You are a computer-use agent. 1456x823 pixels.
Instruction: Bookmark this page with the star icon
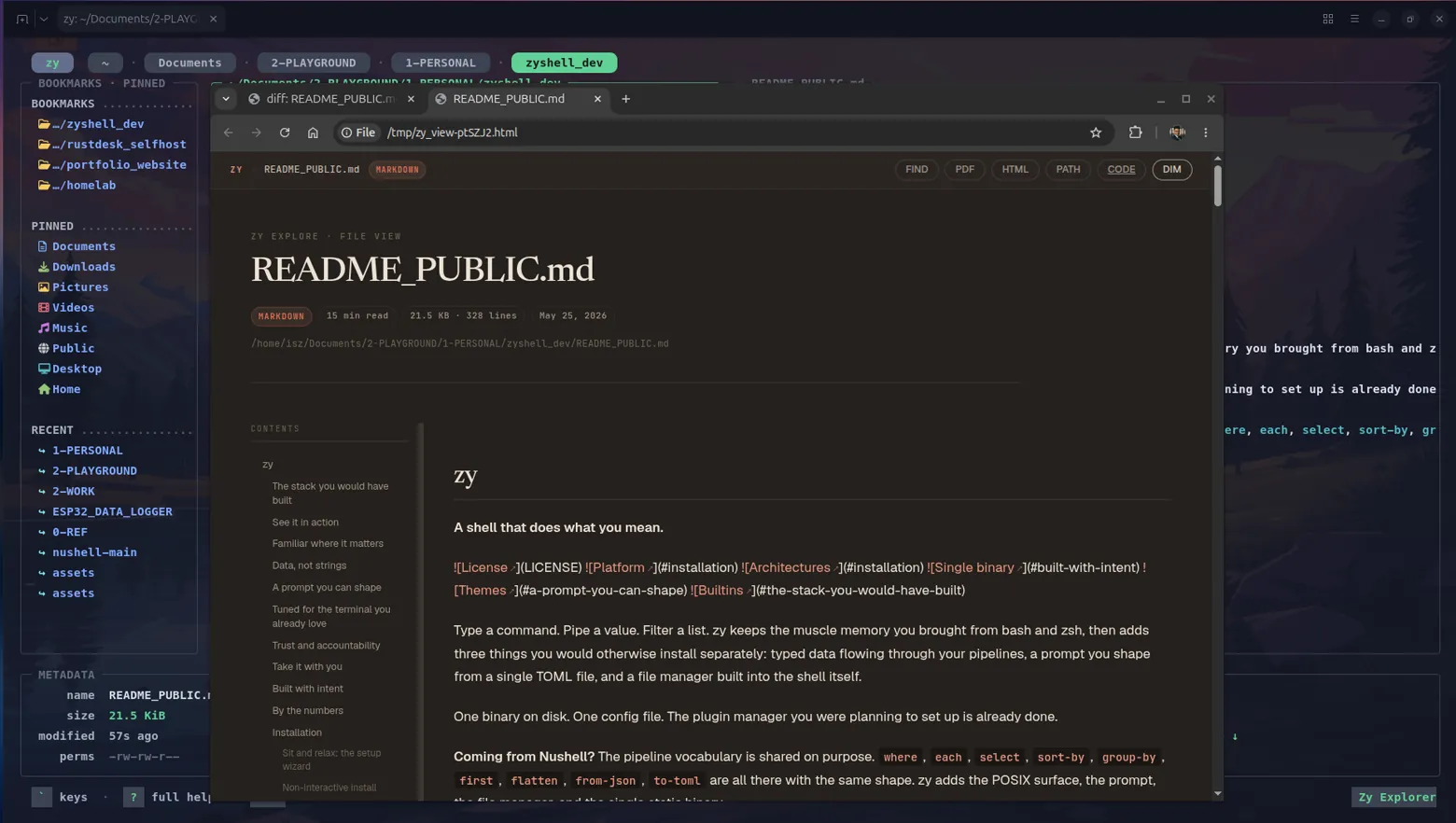click(x=1096, y=133)
